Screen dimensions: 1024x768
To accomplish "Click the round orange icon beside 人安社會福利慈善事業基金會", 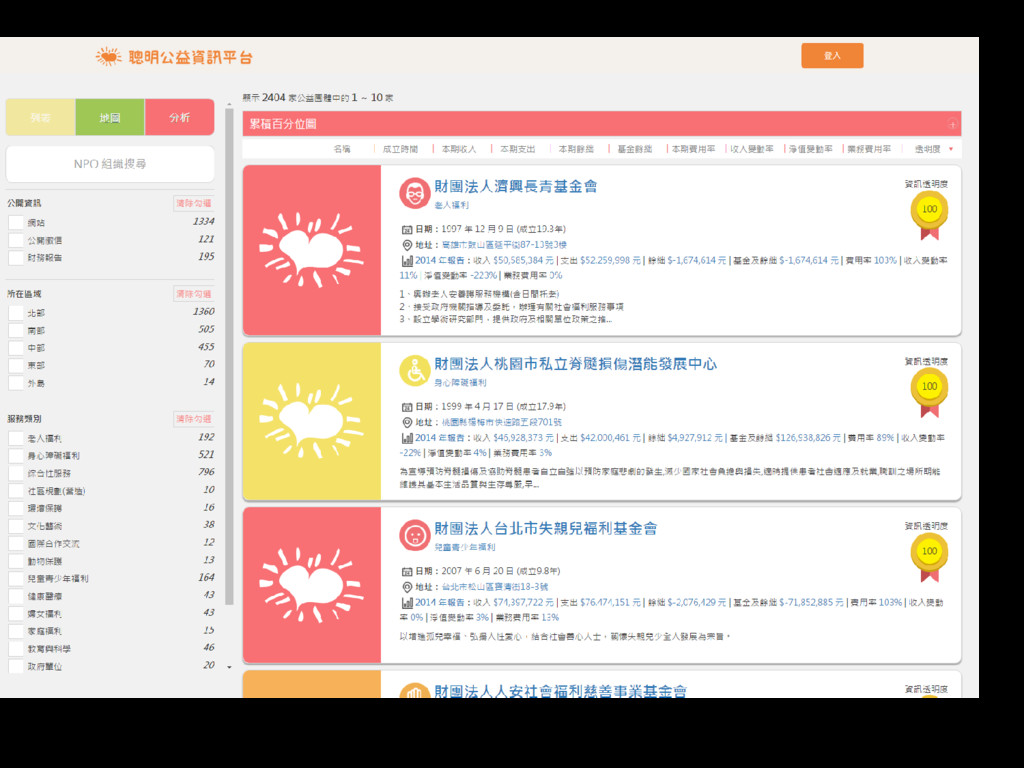I will 415,690.
